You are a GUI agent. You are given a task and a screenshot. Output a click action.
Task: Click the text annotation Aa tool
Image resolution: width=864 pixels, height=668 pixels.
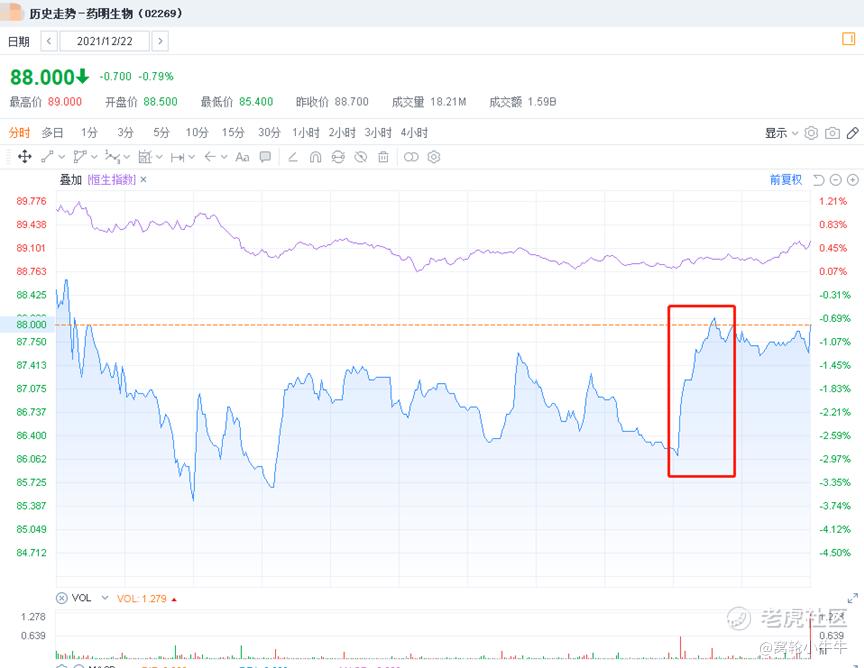(242, 157)
